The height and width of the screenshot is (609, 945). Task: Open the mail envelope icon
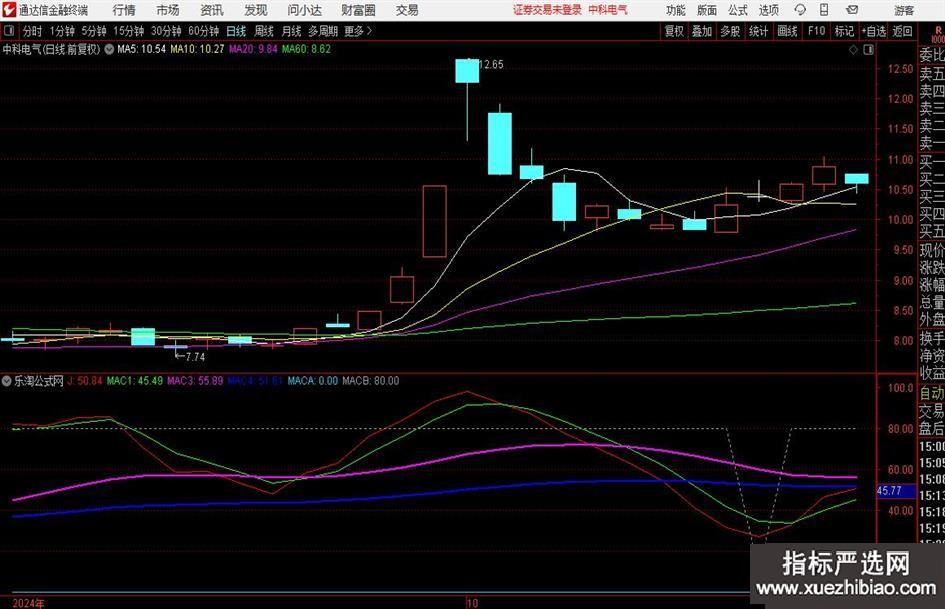(852, 10)
